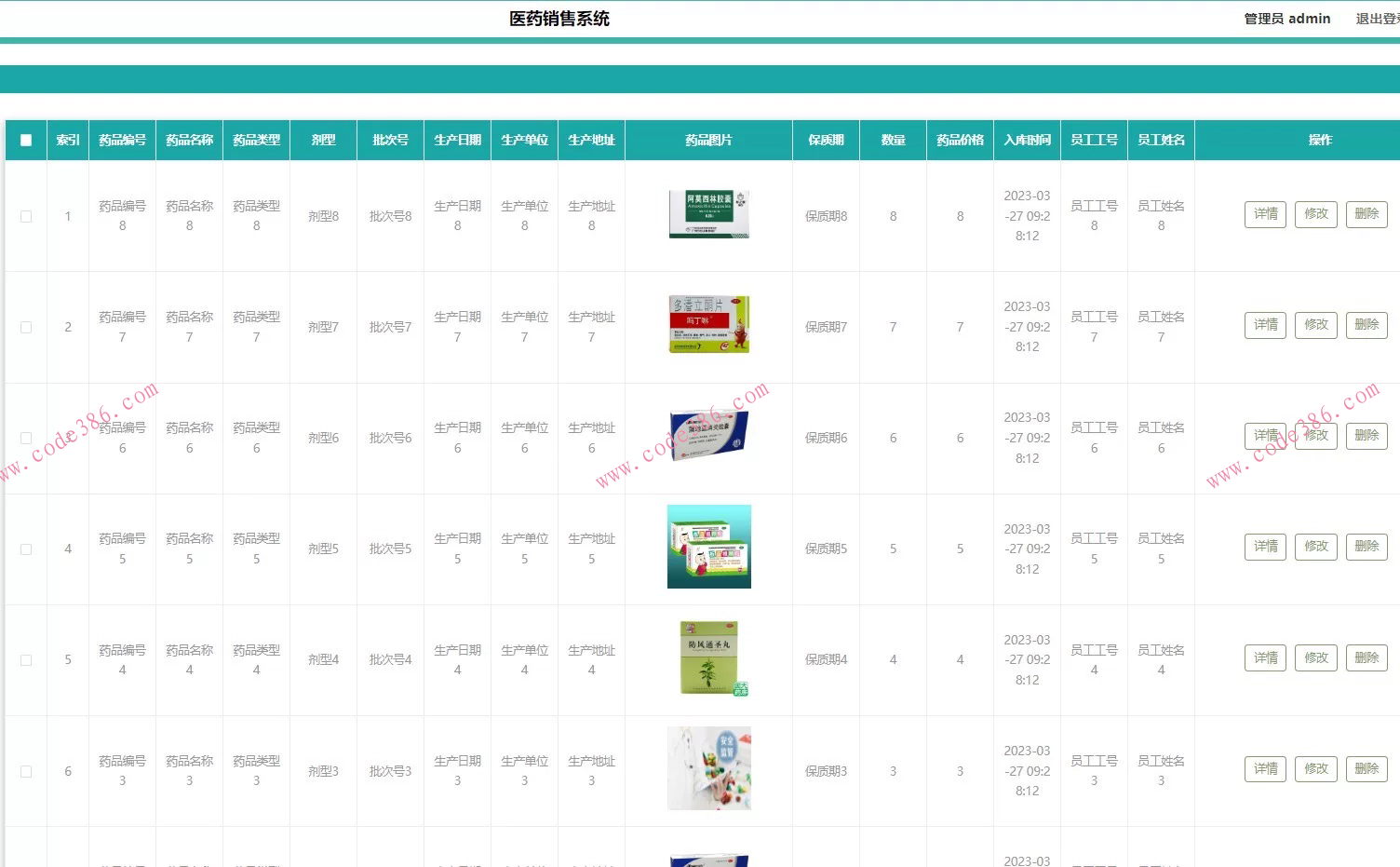Open the 医药销售系统 title header
This screenshot has height=867, width=1400.
[559, 18]
